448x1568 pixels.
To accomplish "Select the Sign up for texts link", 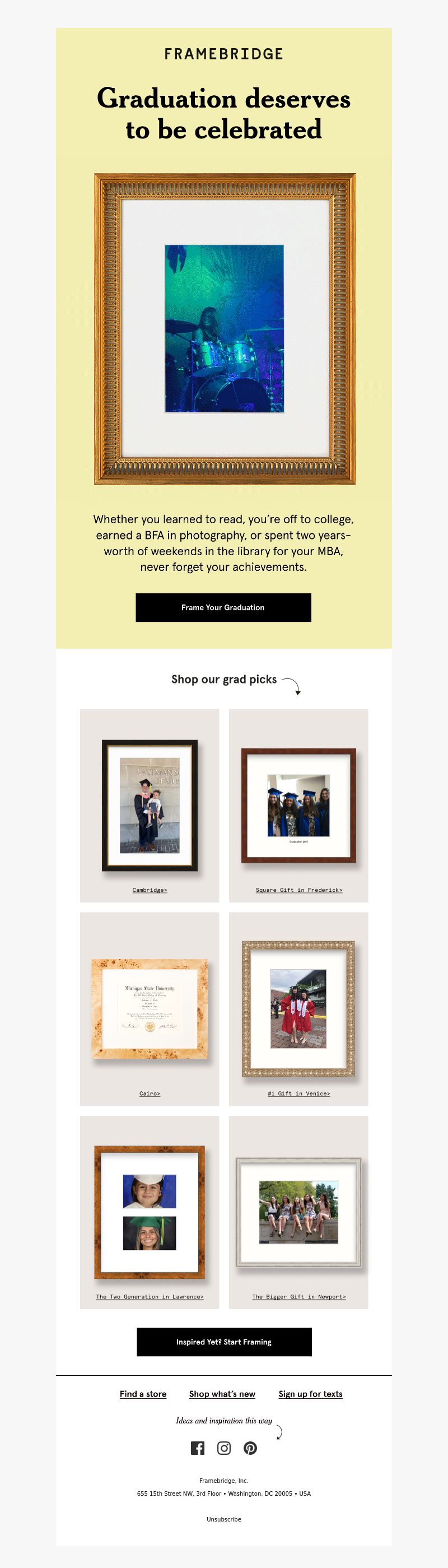I will 310,1394.
